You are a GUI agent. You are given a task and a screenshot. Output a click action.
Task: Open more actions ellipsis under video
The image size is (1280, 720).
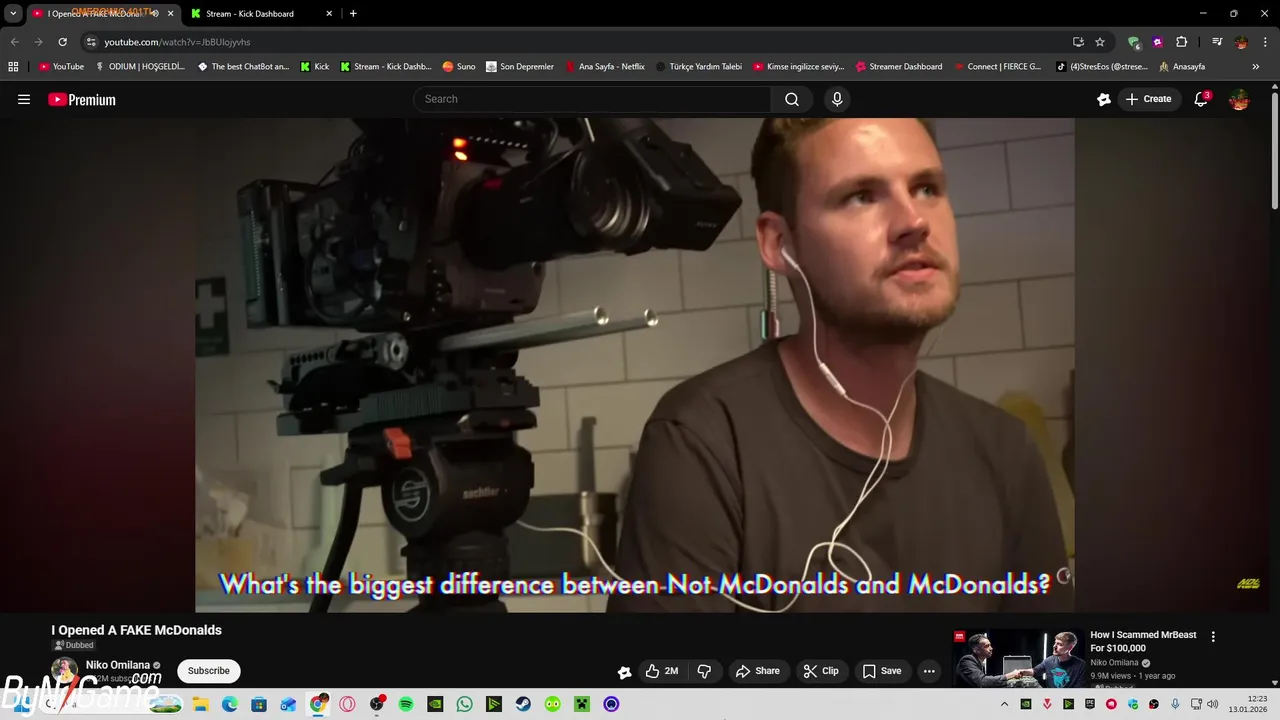click(x=929, y=671)
